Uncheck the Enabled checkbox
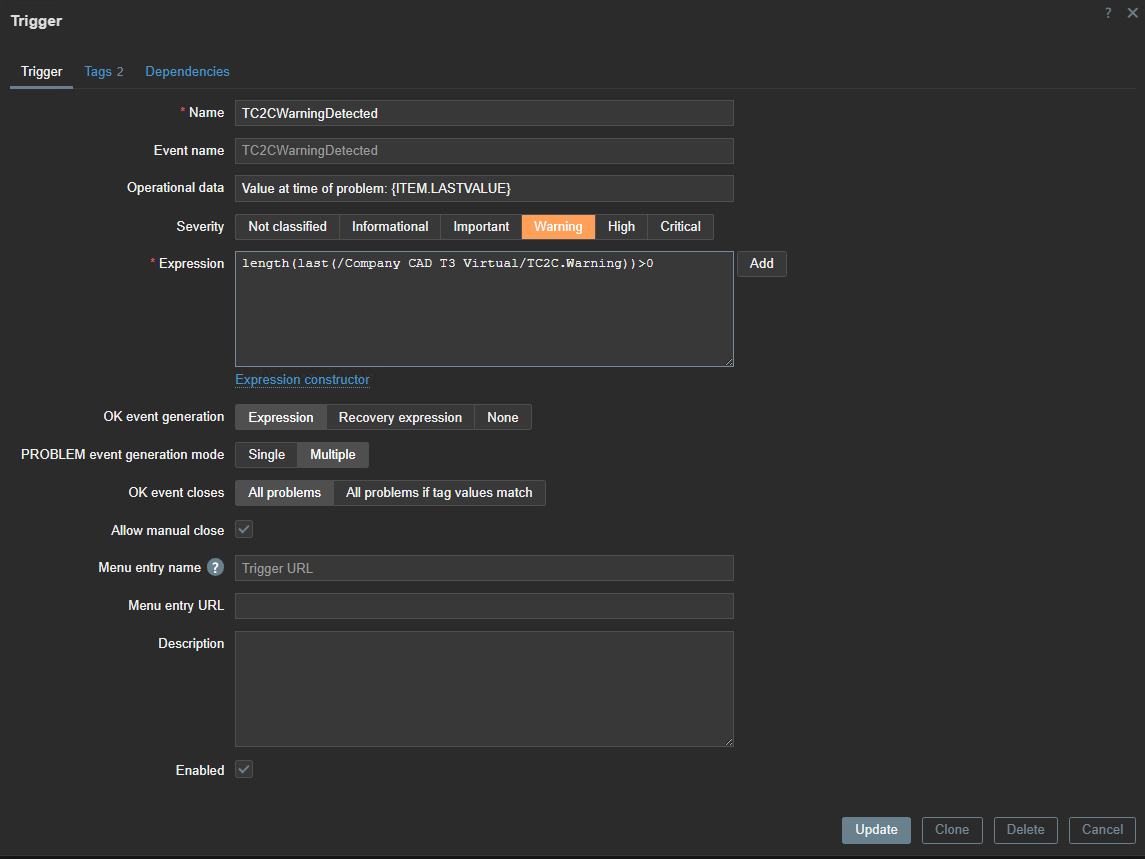Screen dimensions: 1145x859 tap(244, 769)
